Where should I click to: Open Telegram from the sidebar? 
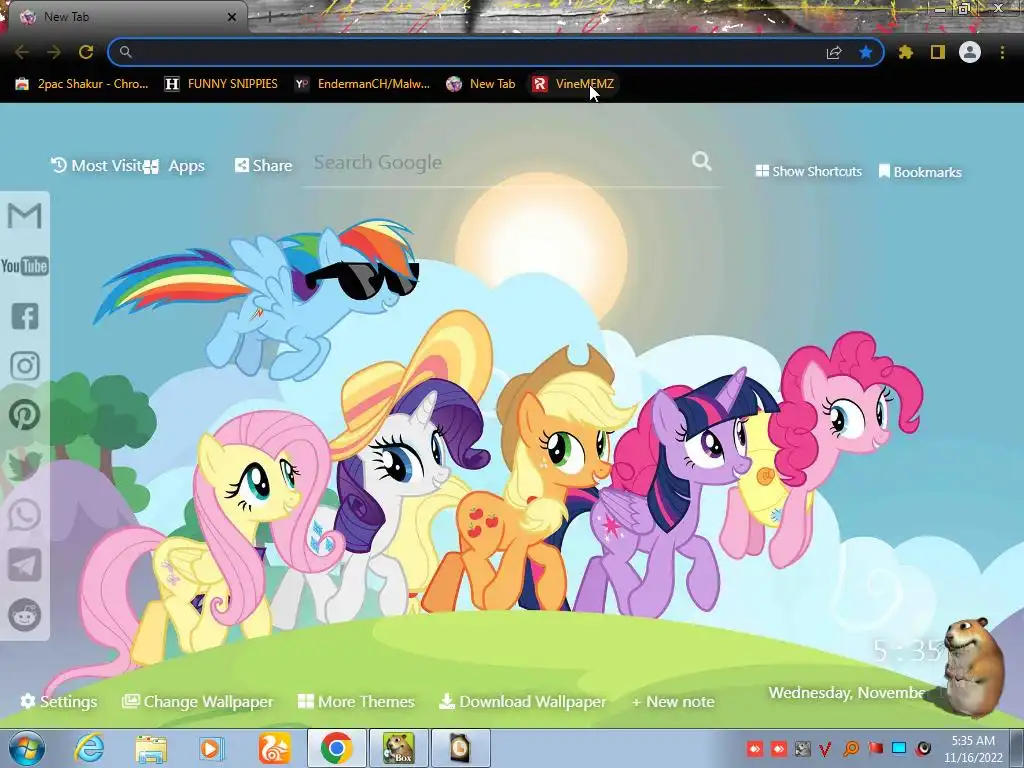coord(25,565)
